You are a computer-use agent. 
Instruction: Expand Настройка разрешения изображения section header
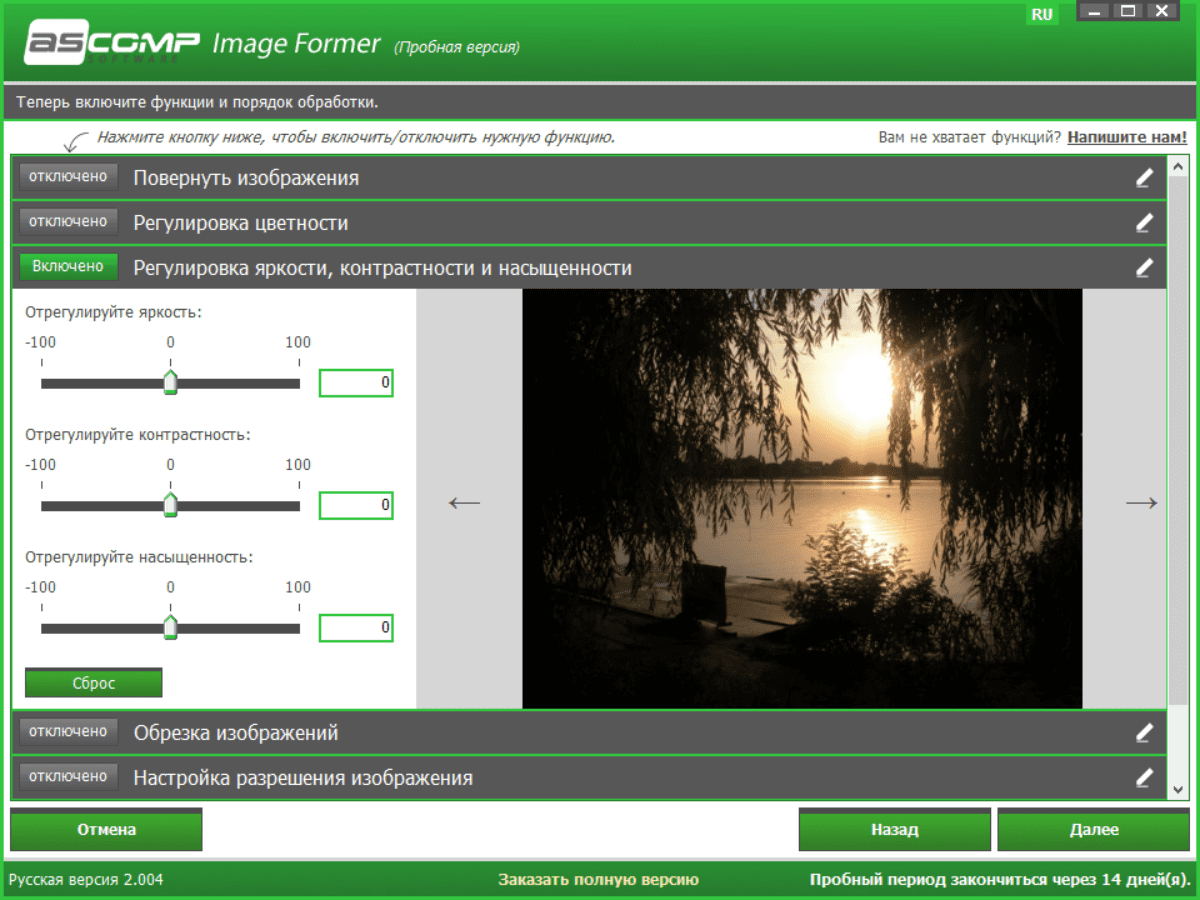589,777
